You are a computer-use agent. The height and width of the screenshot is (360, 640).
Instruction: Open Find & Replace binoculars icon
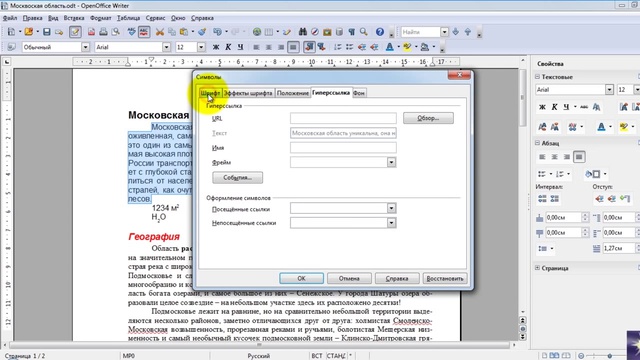(302, 32)
